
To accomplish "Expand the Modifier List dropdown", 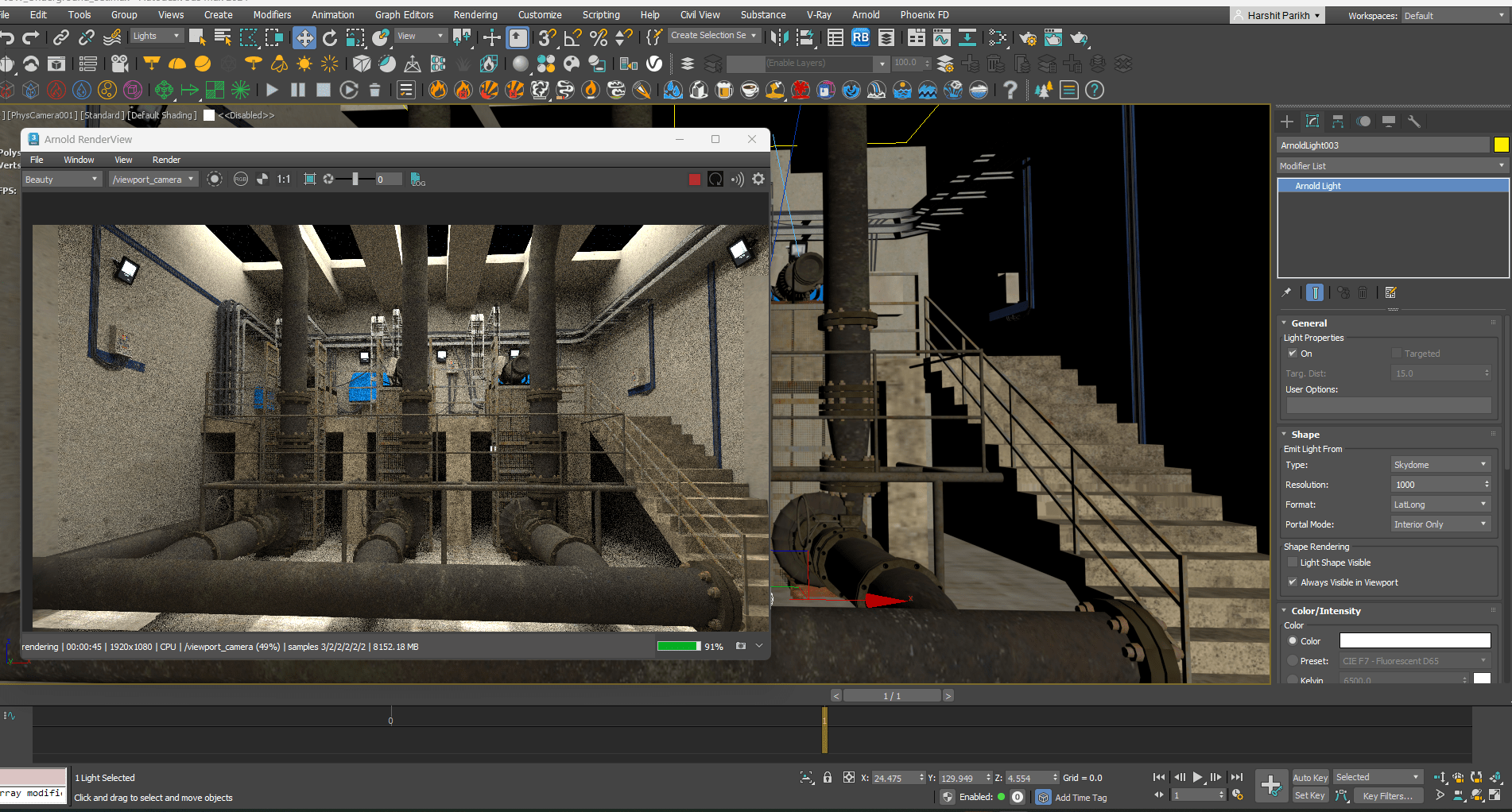I will tap(1392, 166).
